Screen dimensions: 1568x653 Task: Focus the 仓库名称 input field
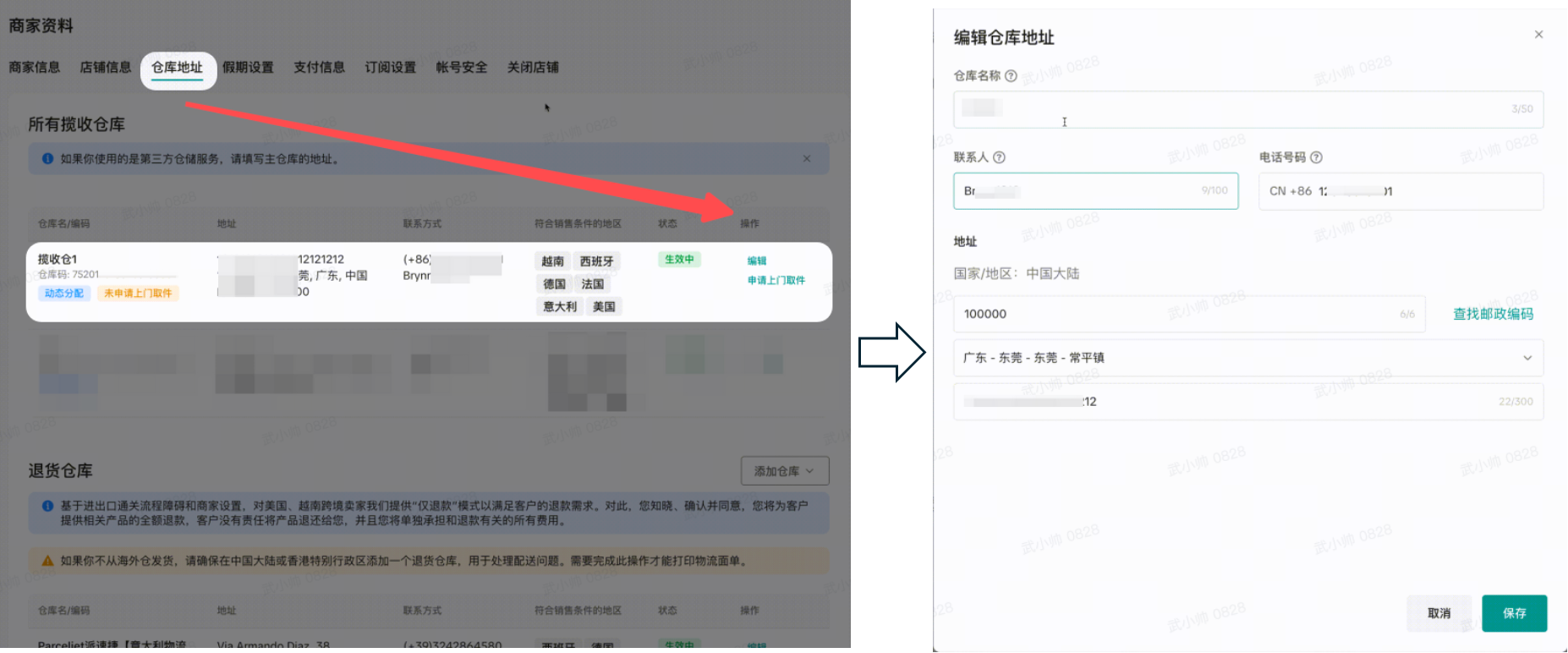pyautogui.click(x=1247, y=109)
